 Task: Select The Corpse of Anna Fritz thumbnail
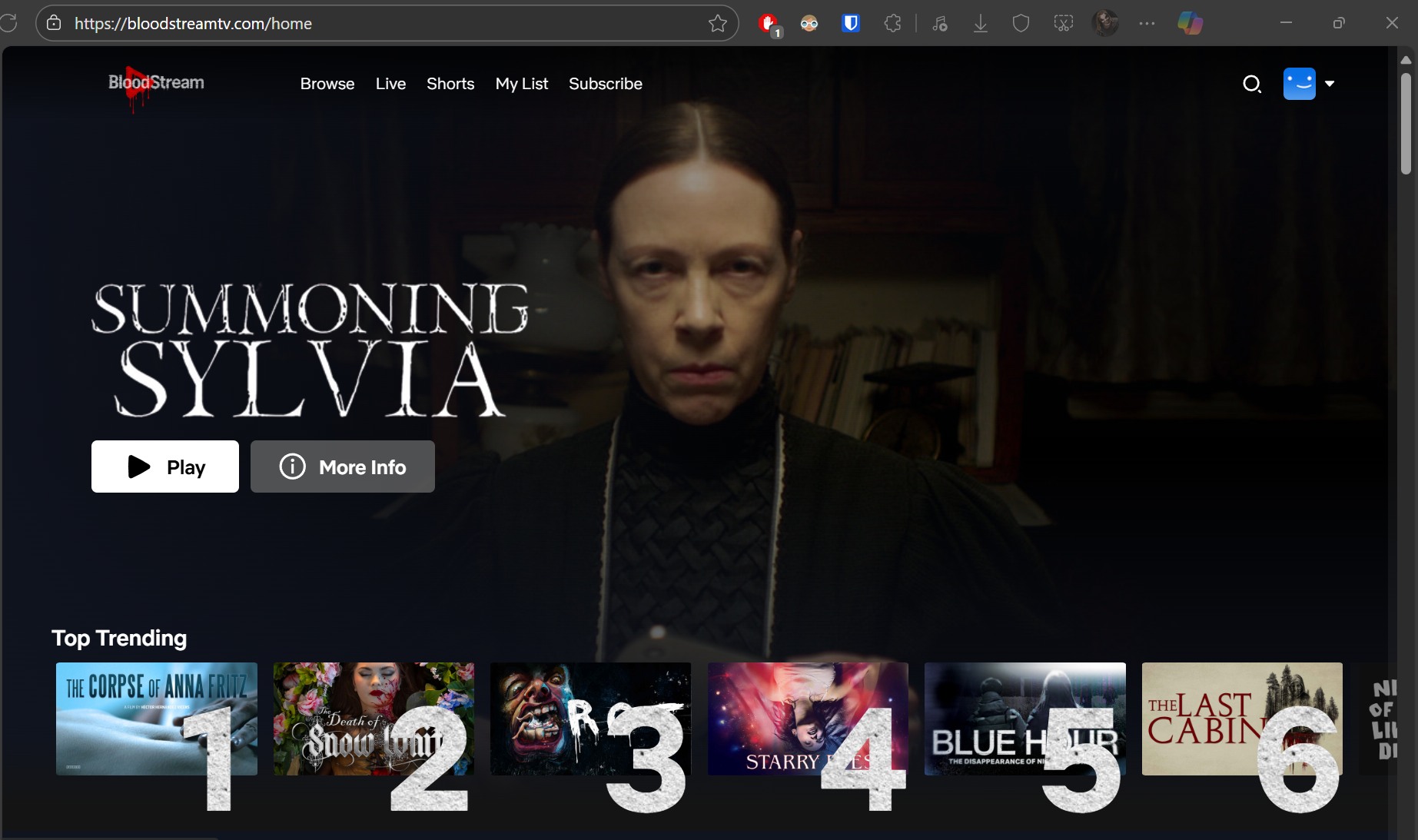157,719
